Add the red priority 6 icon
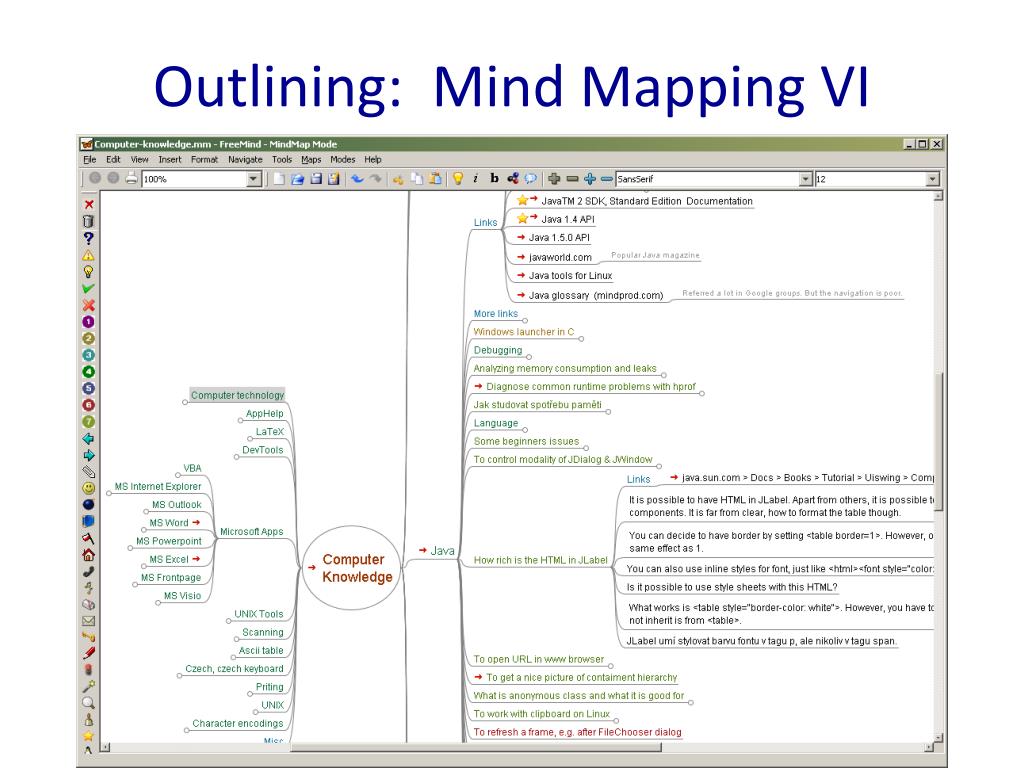The height and width of the screenshot is (768, 1024). pos(89,405)
